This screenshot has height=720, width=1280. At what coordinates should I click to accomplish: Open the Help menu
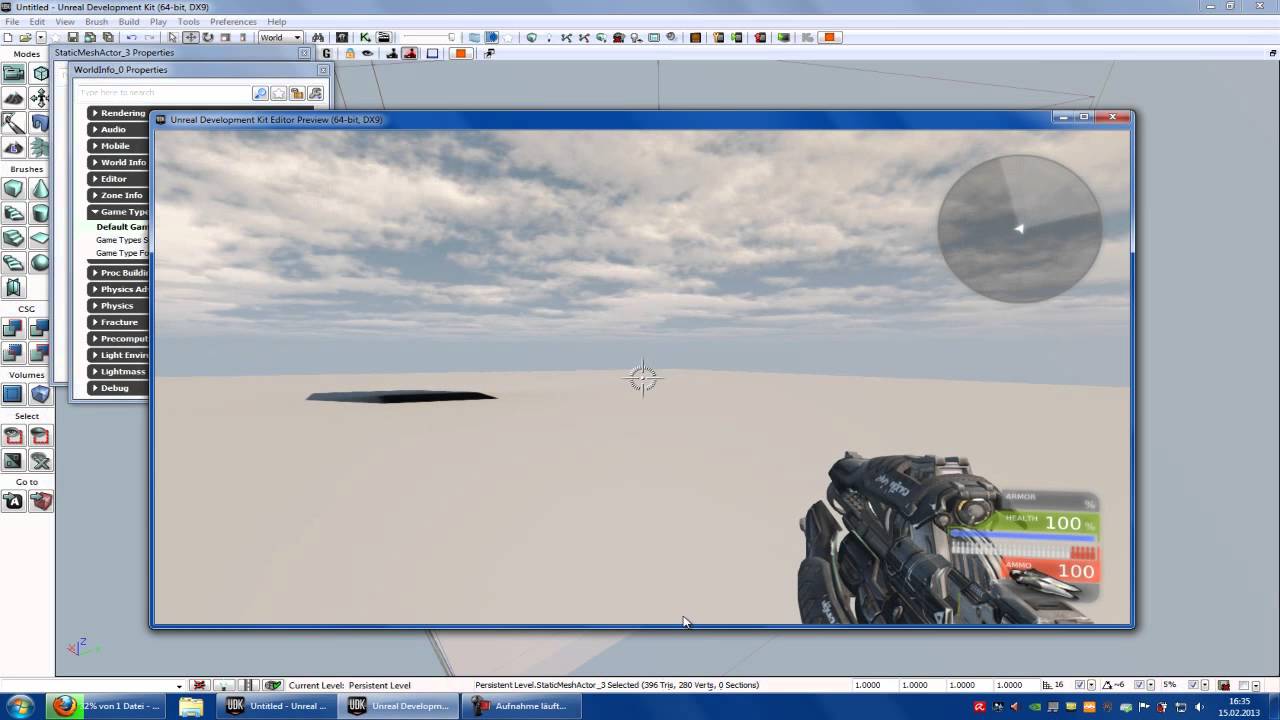(x=277, y=21)
